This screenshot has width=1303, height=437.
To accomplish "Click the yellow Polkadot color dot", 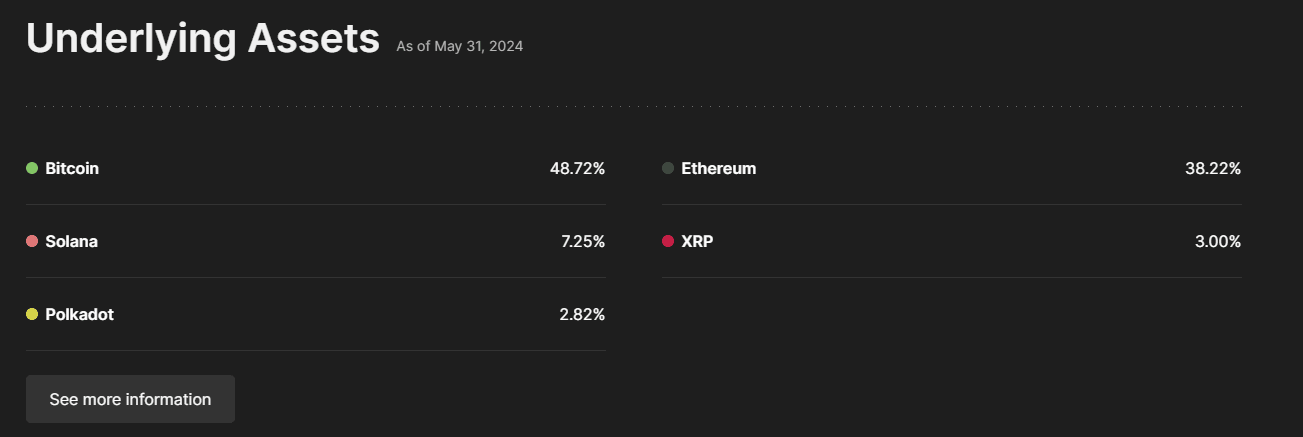I will (x=32, y=314).
